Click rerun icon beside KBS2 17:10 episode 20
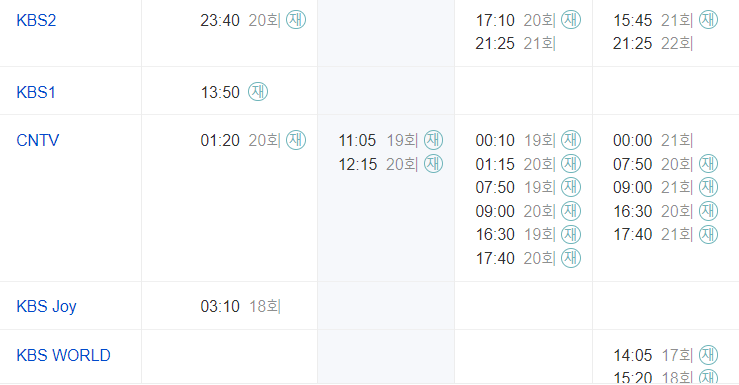The image size is (739, 385). click(x=571, y=20)
